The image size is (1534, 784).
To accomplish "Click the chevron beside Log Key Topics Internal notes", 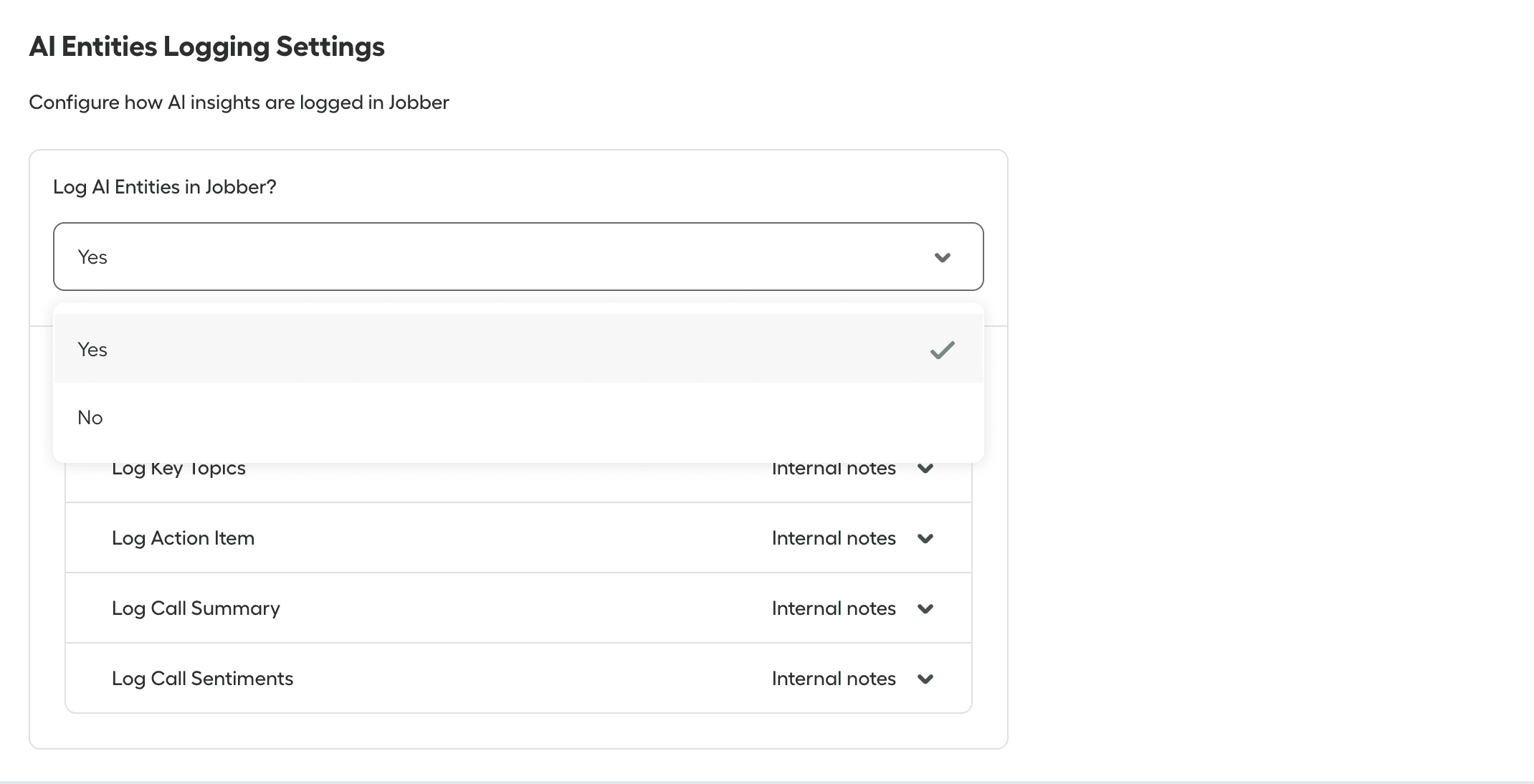I will (925, 469).
